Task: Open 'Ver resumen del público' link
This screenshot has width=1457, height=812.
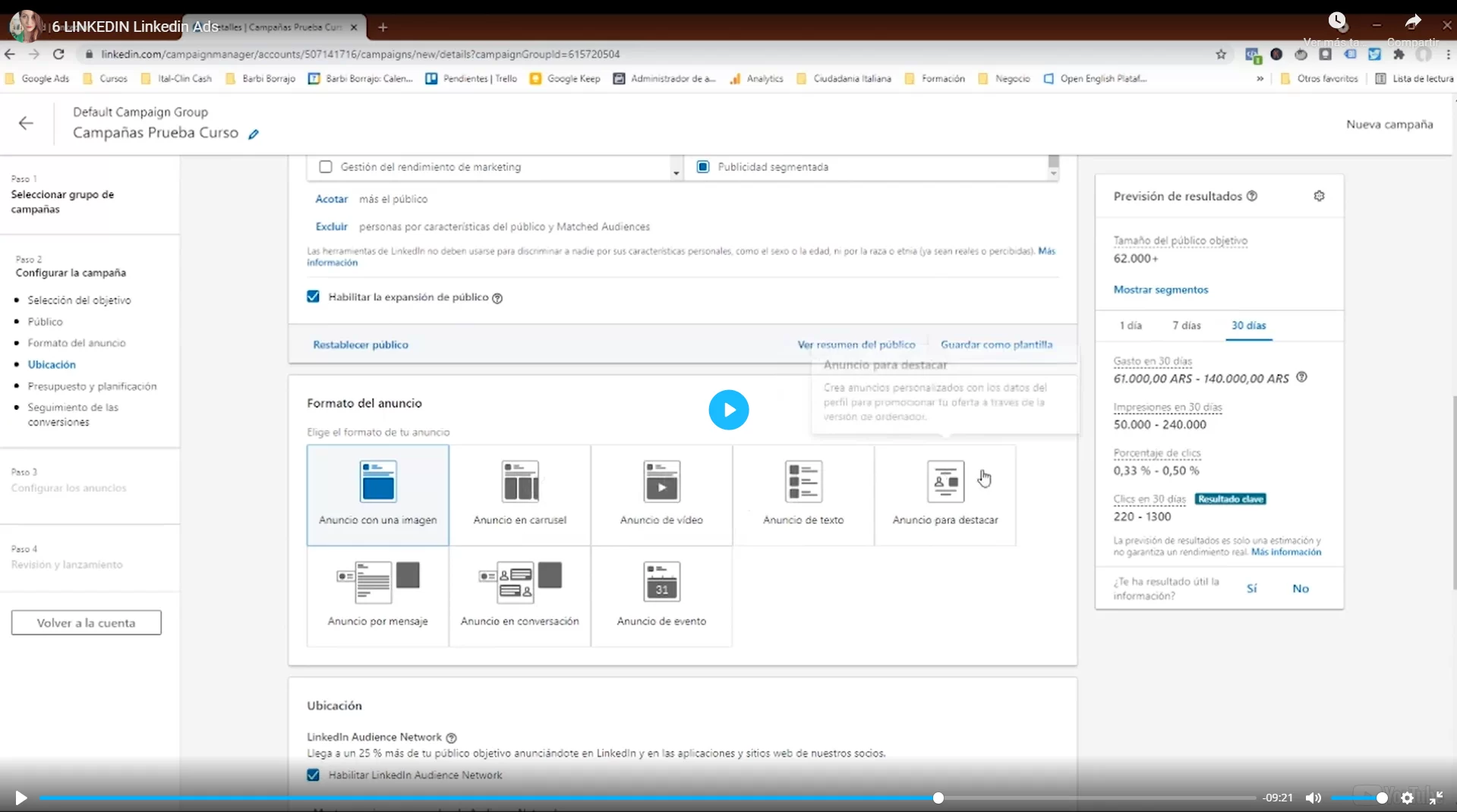Action: click(856, 345)
